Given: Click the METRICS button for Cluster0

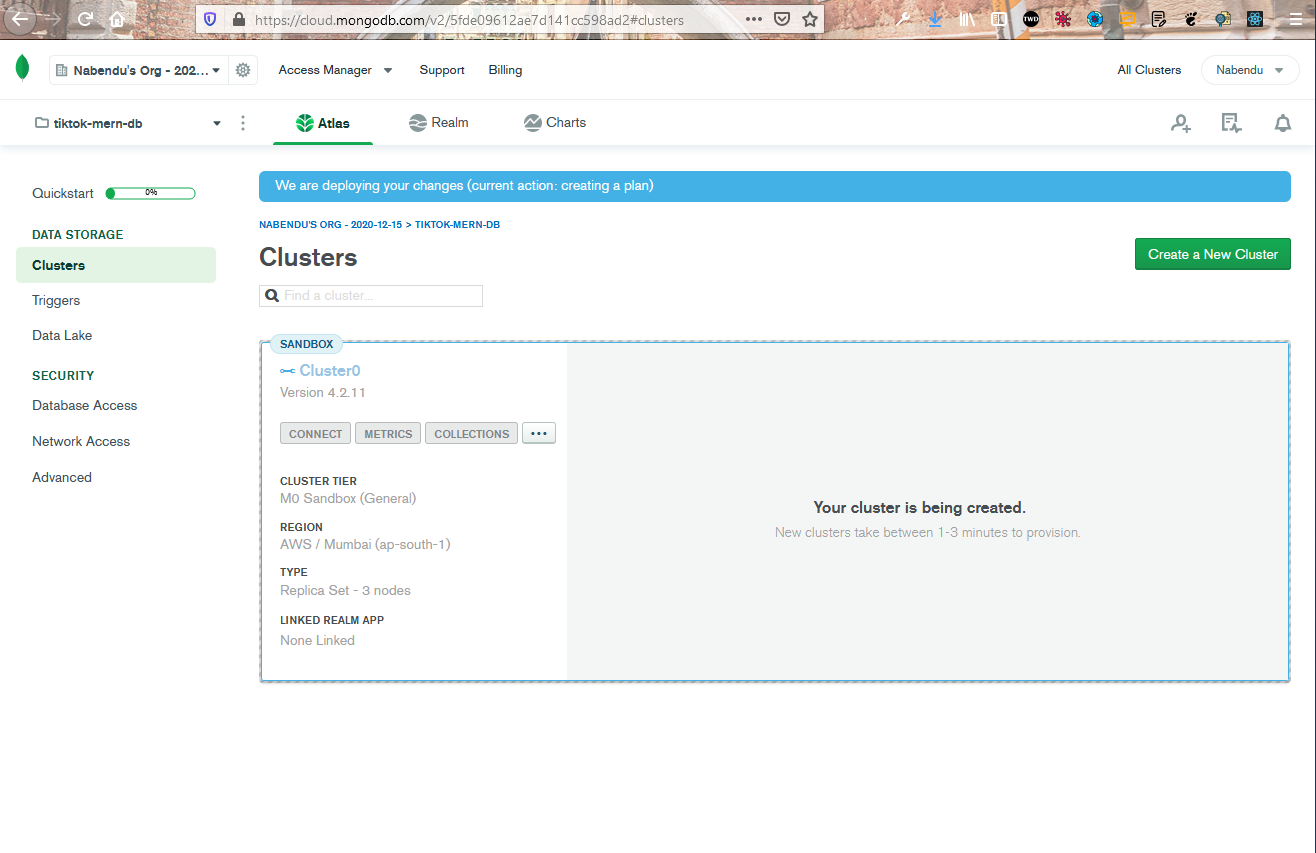Looking at the screenshot, I should (388, 434).
